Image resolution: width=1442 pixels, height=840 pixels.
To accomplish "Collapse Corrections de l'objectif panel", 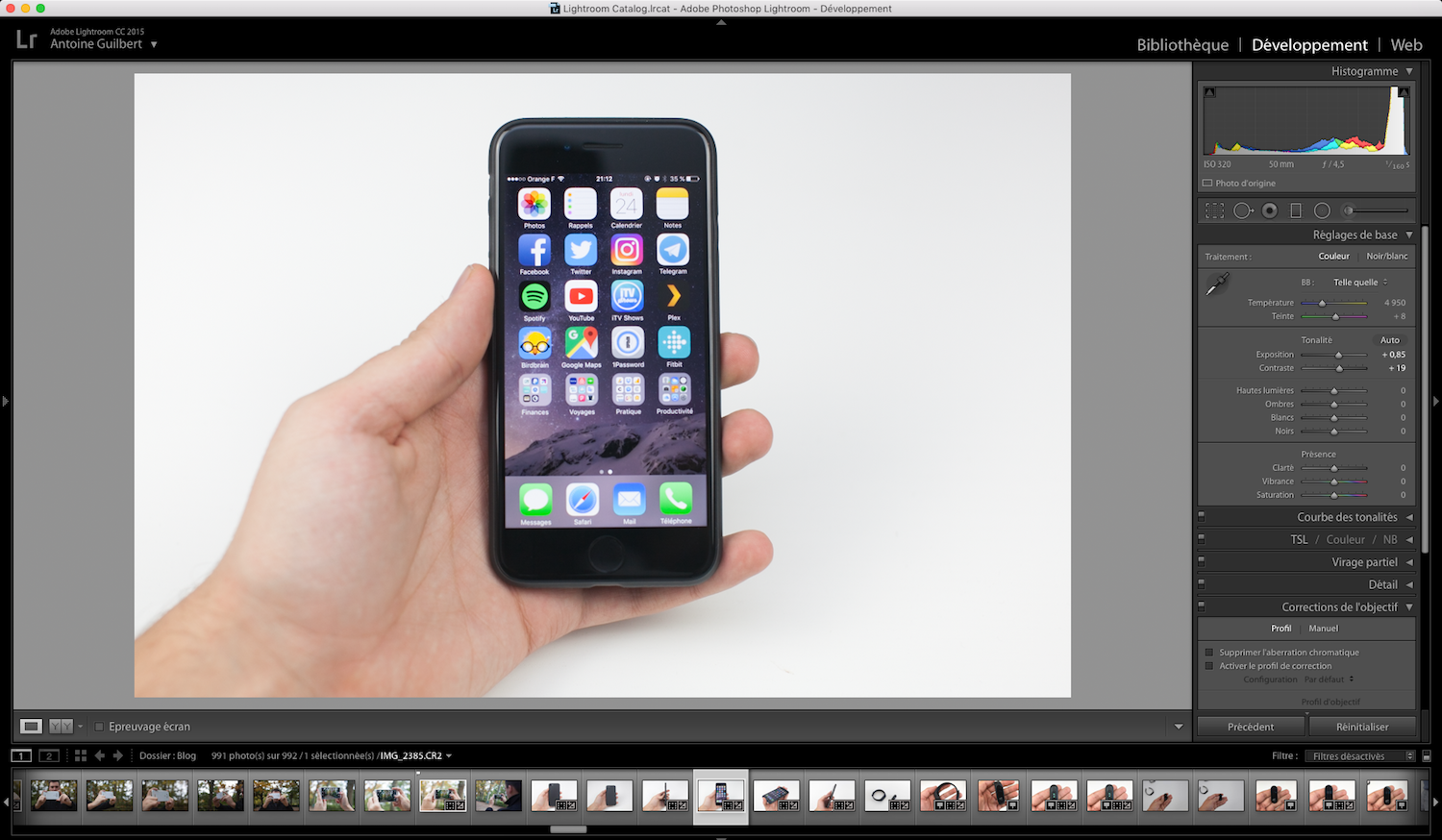I will click(x=1409, y=607).
